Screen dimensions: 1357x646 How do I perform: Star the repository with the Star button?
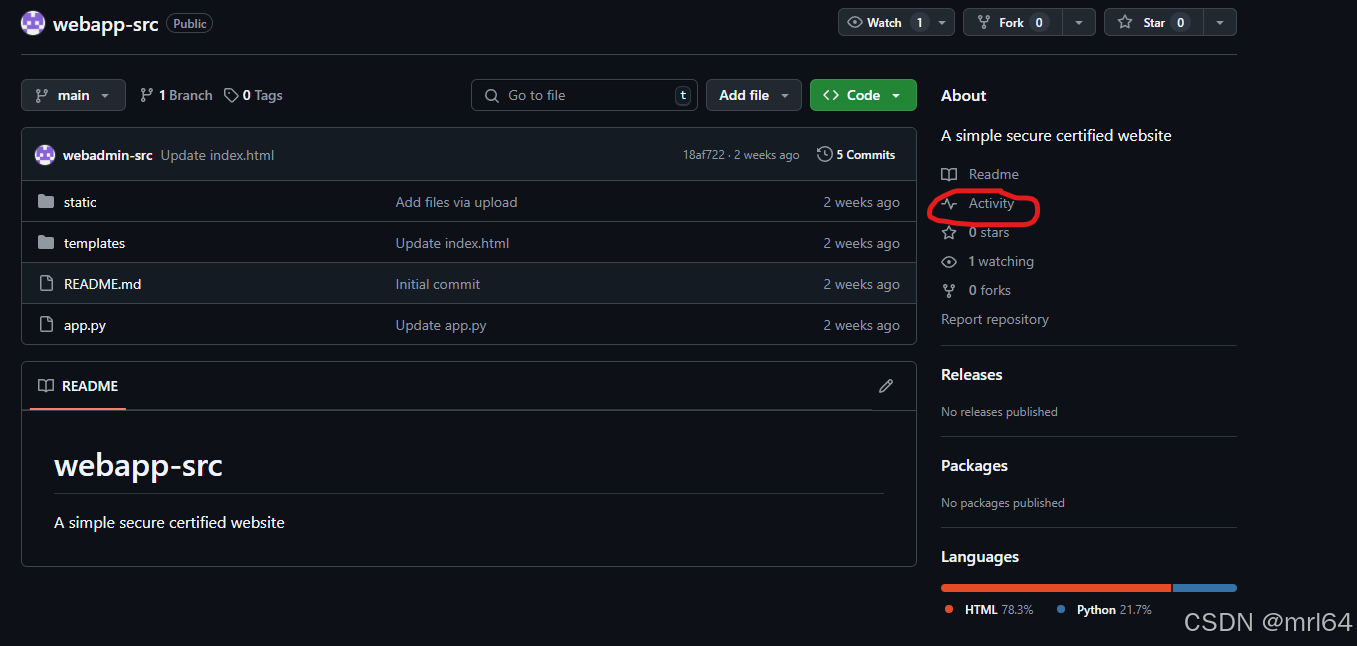pyautogui.click(x=1153, y=22)
